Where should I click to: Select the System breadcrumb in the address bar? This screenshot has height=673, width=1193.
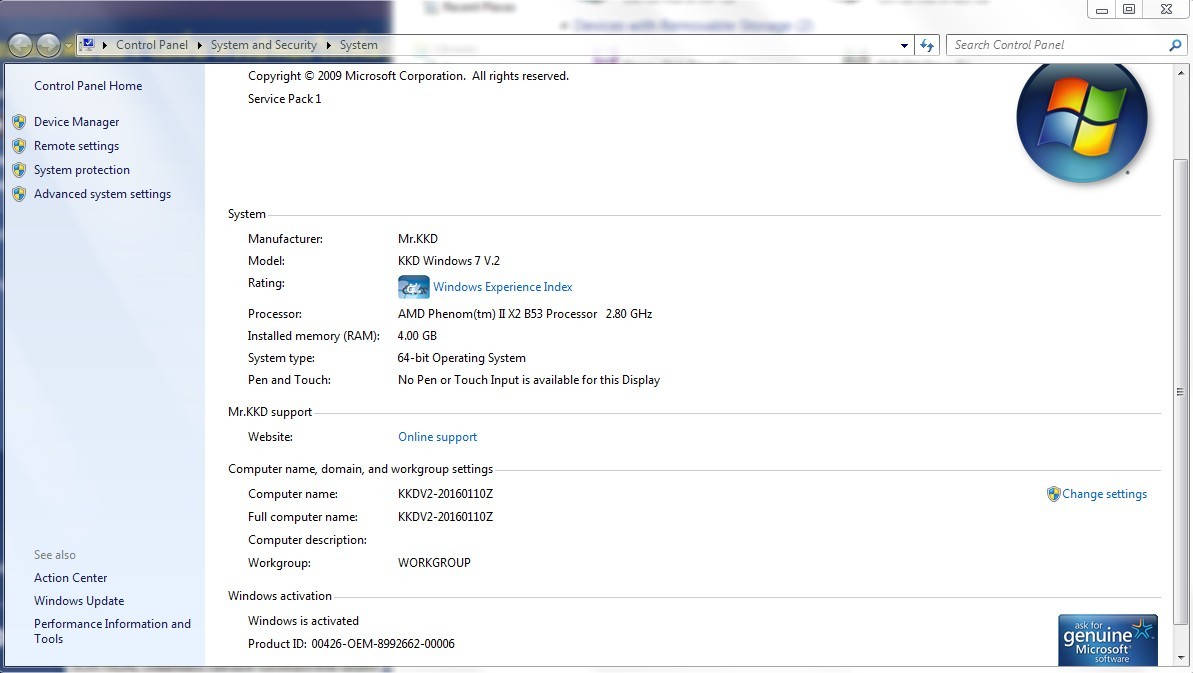pyautogui.click(x=358, y=45)
